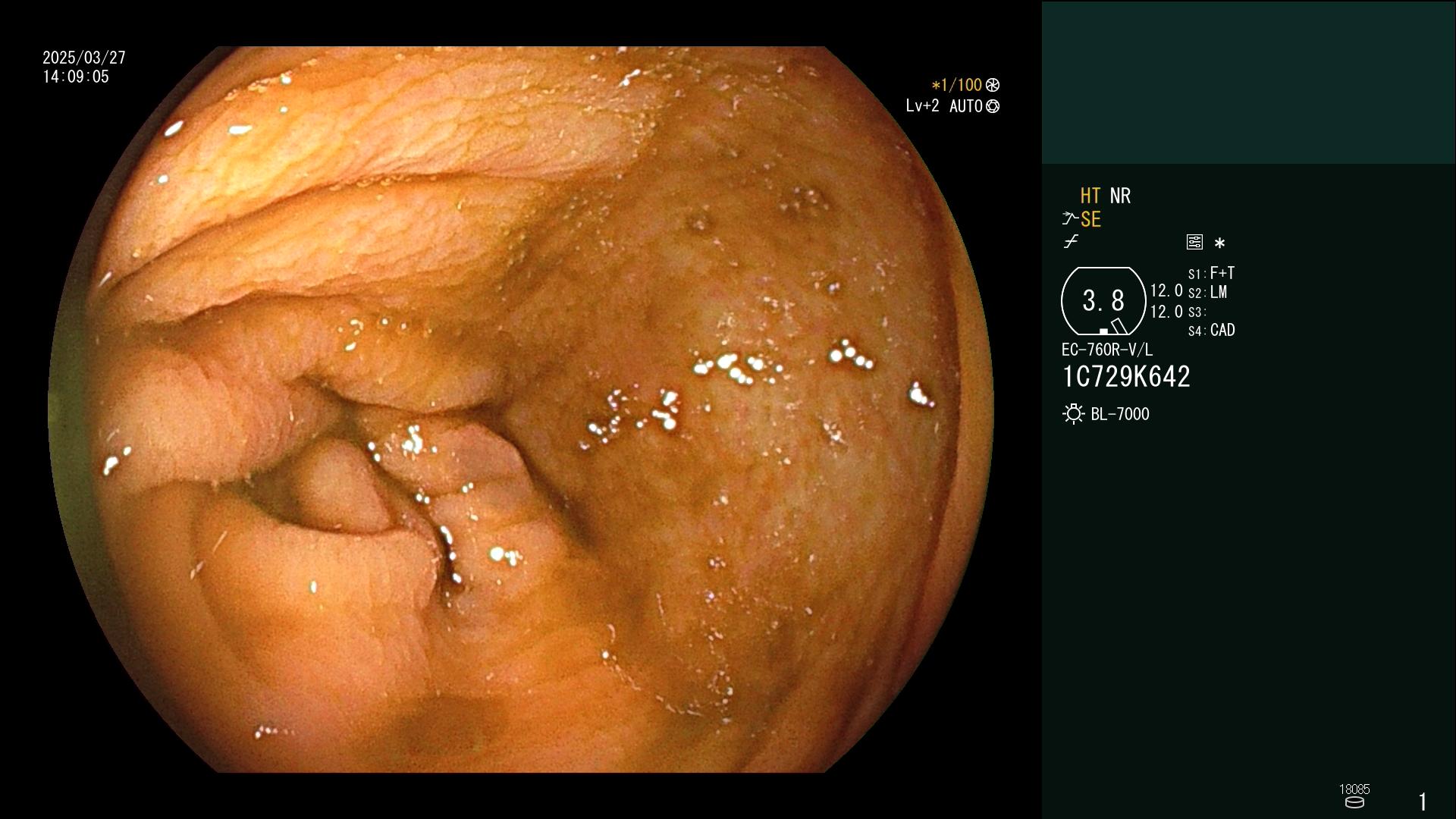Image resolution: width=1456 pixels, height=819 pixels.
Task: Click the 1/100 shutter speed value
Action: pyautogui.click(x=956, y=85)
